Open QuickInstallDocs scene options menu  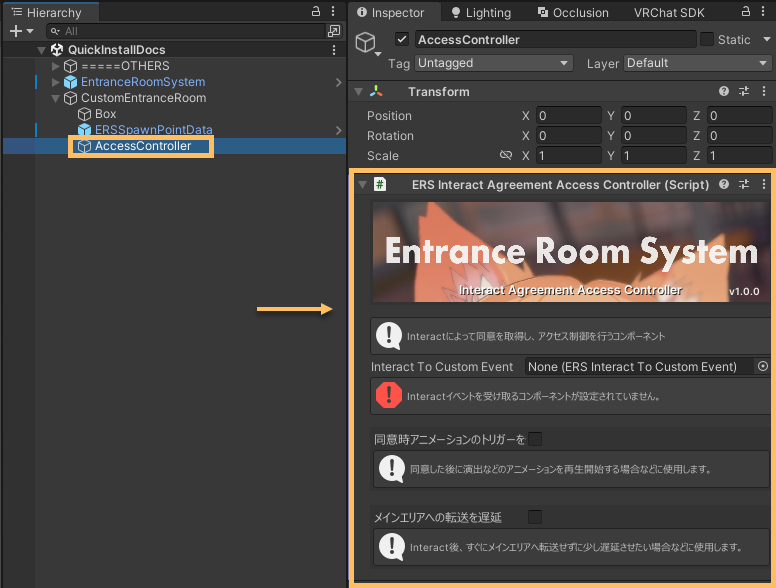[334, 50]
